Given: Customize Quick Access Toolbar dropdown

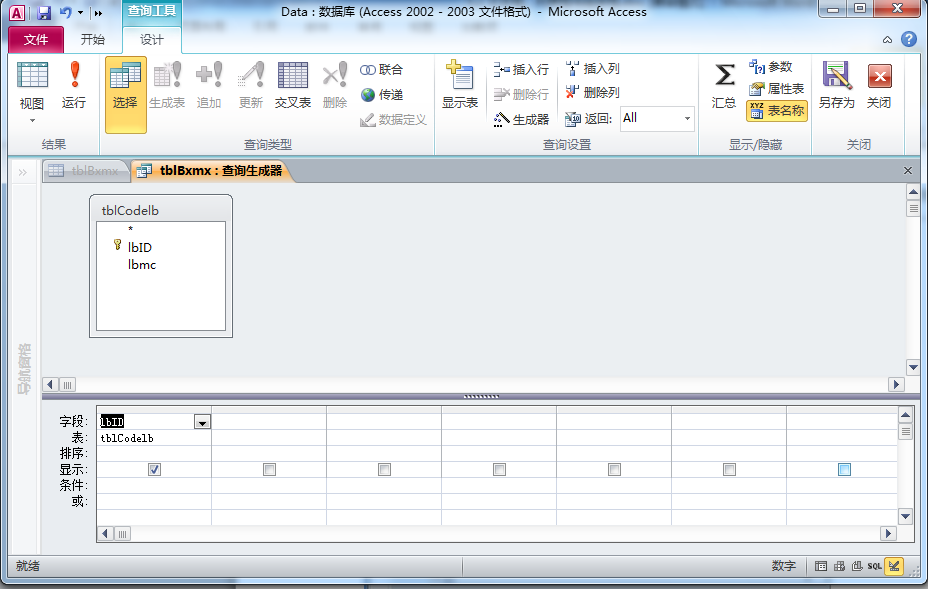Looking at the screenshot, I should pos(98,12).
